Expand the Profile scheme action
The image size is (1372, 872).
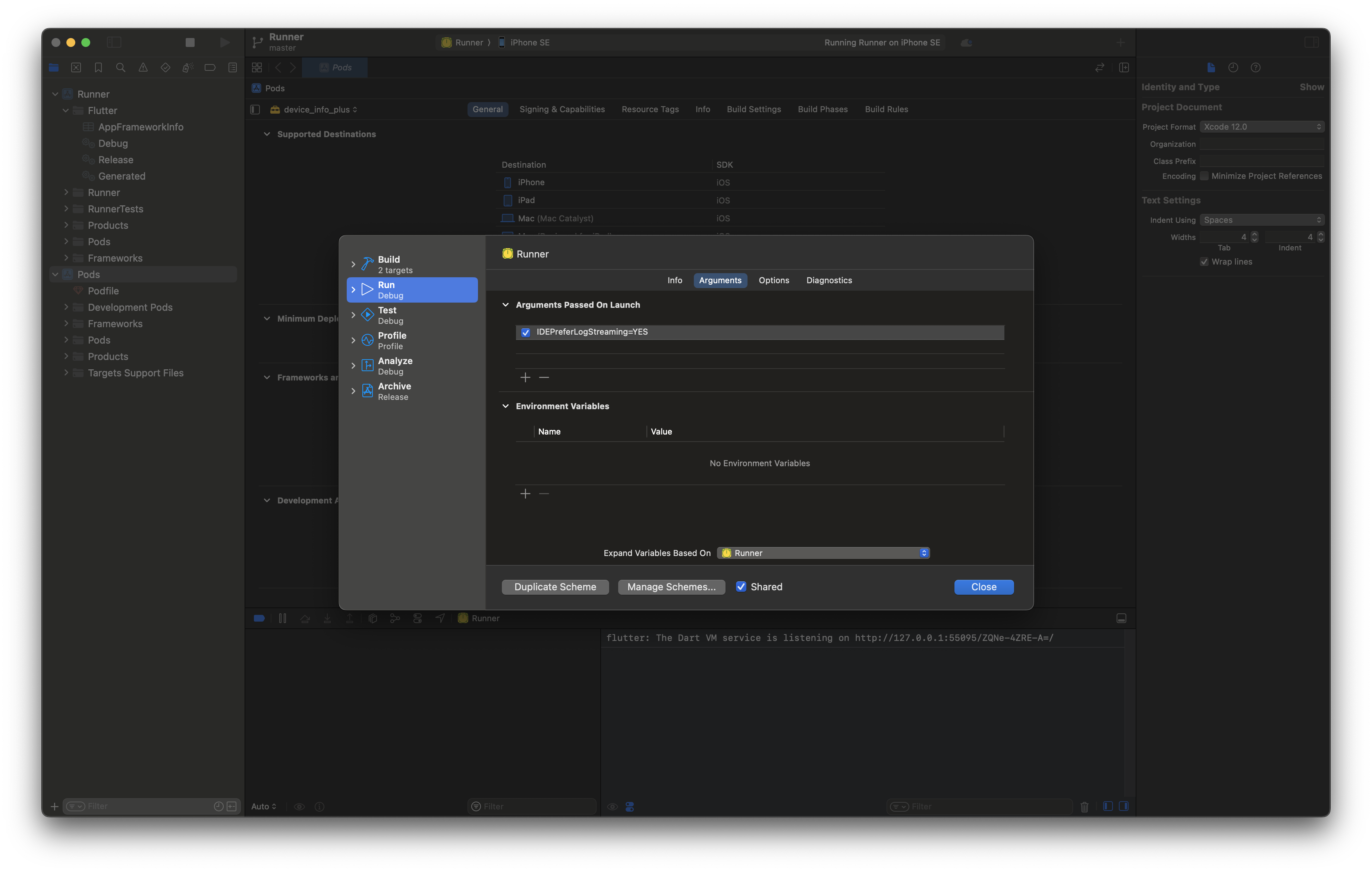tap(353, 341)
